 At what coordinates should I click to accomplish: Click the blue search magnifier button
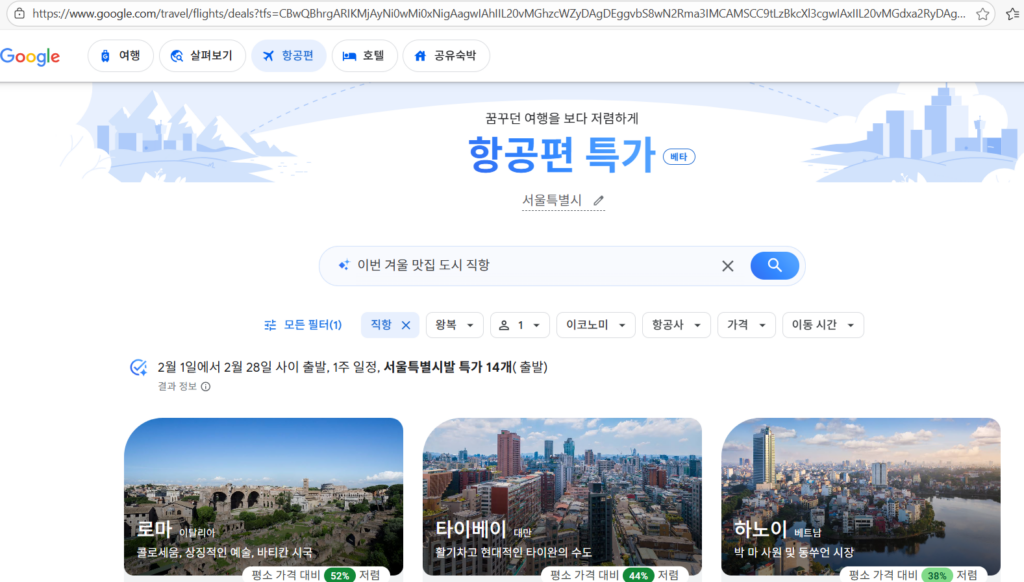pyautogui.click(x=774, y=265)
